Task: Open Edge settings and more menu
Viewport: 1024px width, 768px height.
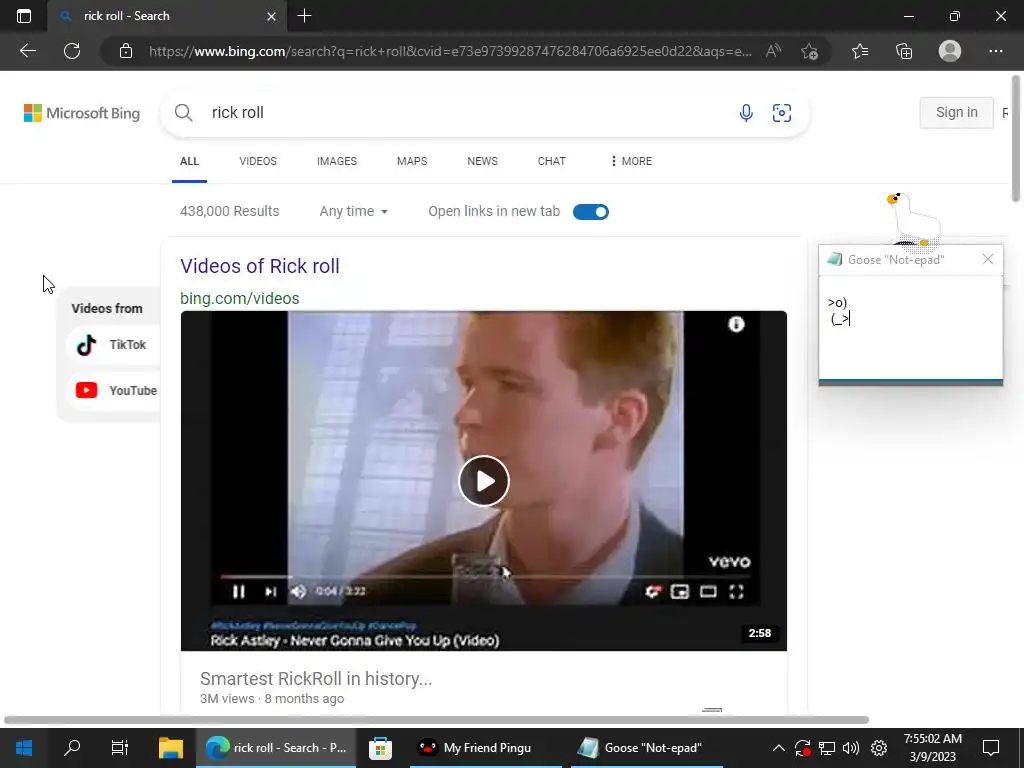Action: (995, 51)
